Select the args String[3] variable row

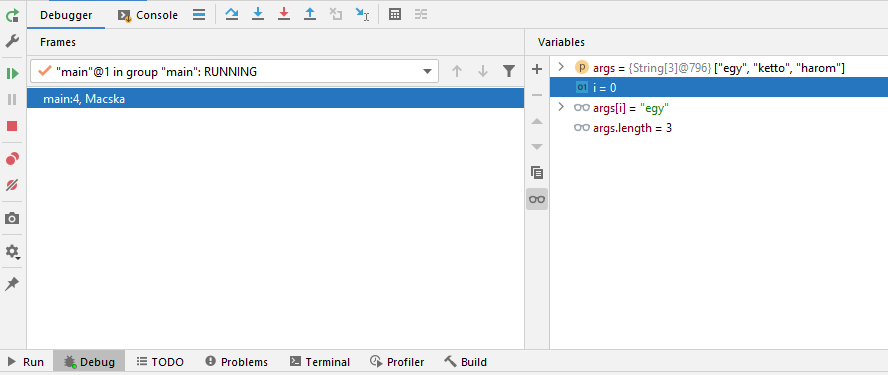pos(719,68)
